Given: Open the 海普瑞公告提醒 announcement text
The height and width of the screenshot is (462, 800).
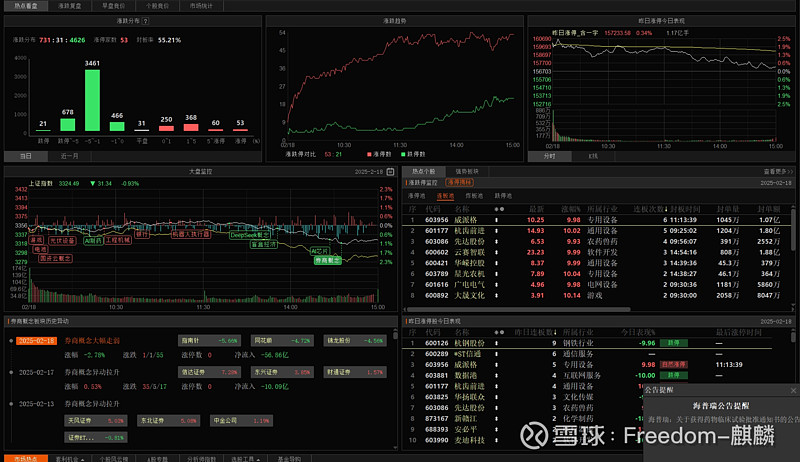Looking at the screenshot, I should 721,406.
